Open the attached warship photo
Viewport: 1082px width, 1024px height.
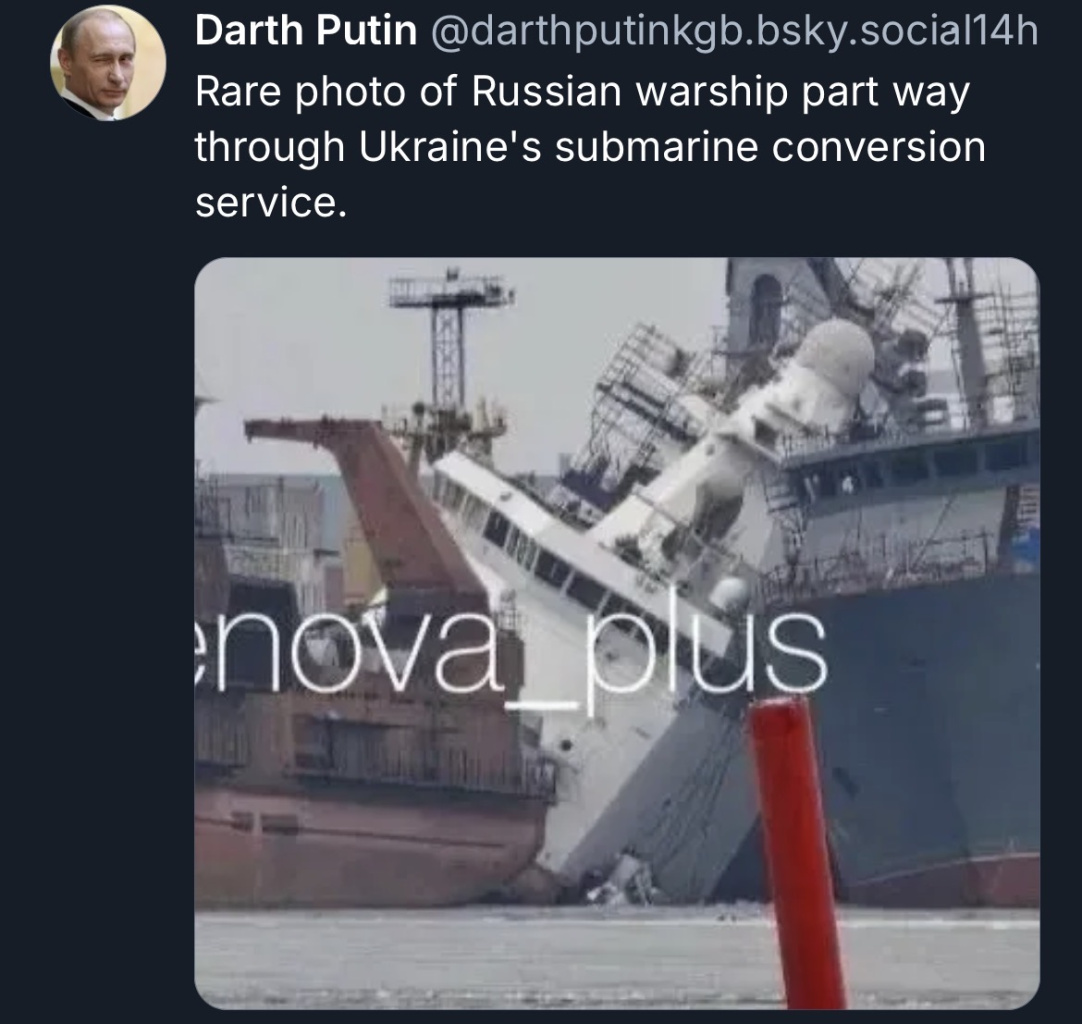[617, 633]
